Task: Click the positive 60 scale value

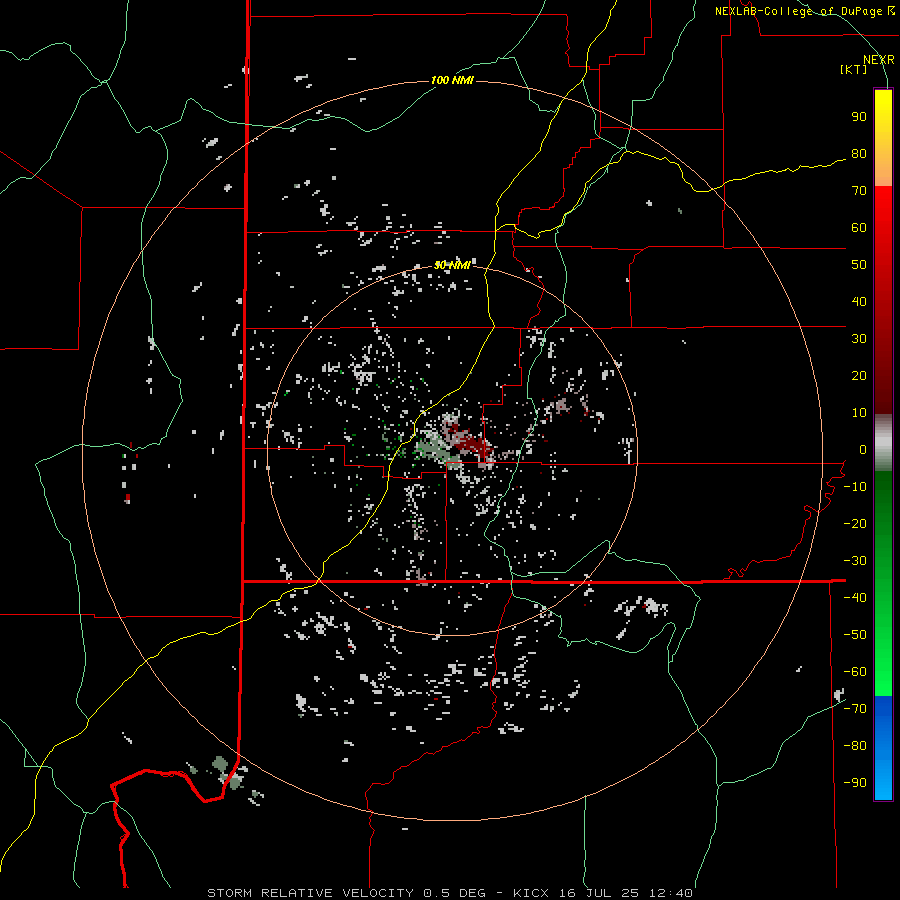Action: (859, 227)
